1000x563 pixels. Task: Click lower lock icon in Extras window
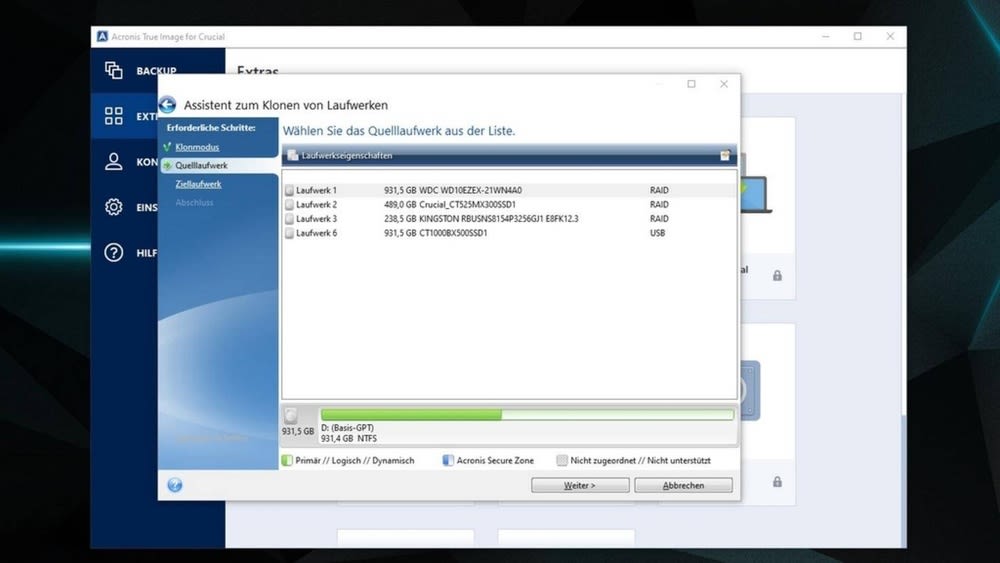tap(777, 482)
